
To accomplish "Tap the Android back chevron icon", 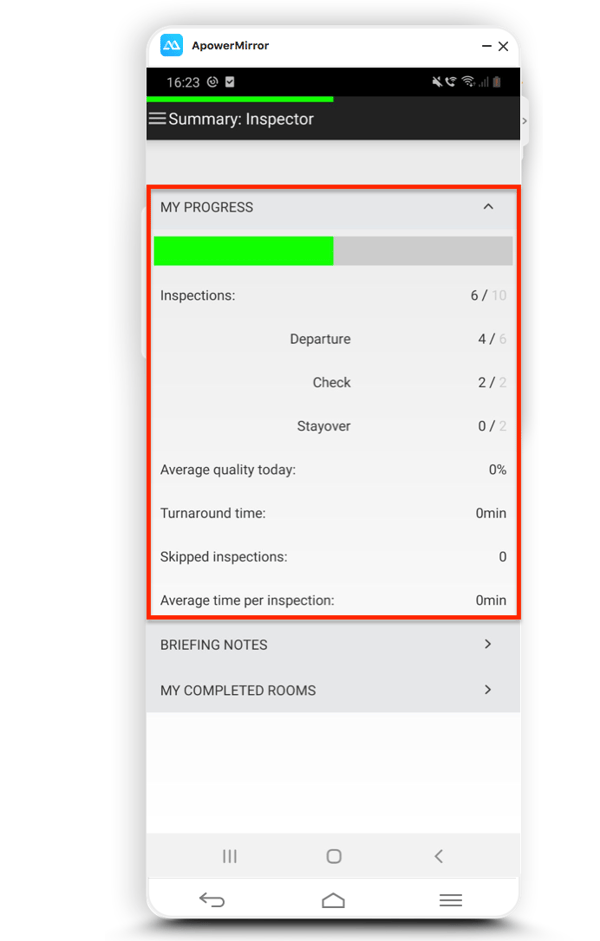I will (439, 856).
